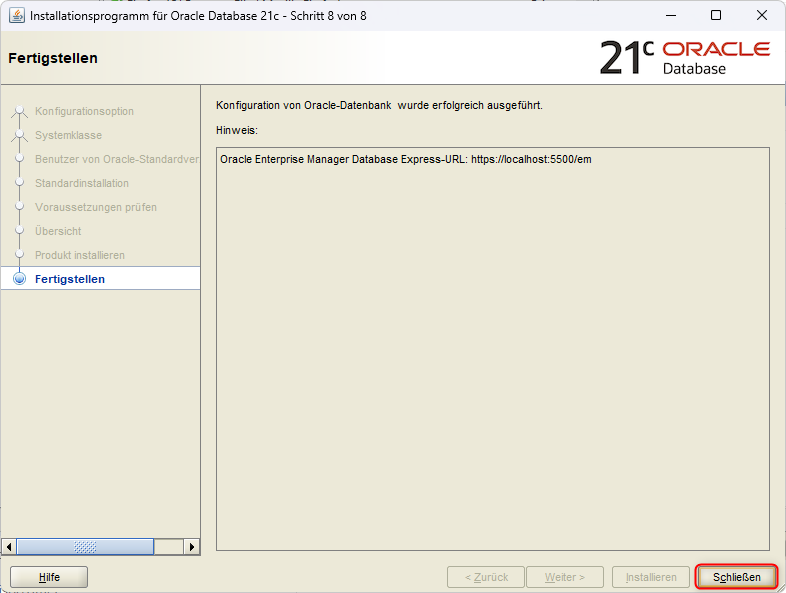Click the Übersicht step
Screen dimensions: 786x593
click(x=58, y=231)
